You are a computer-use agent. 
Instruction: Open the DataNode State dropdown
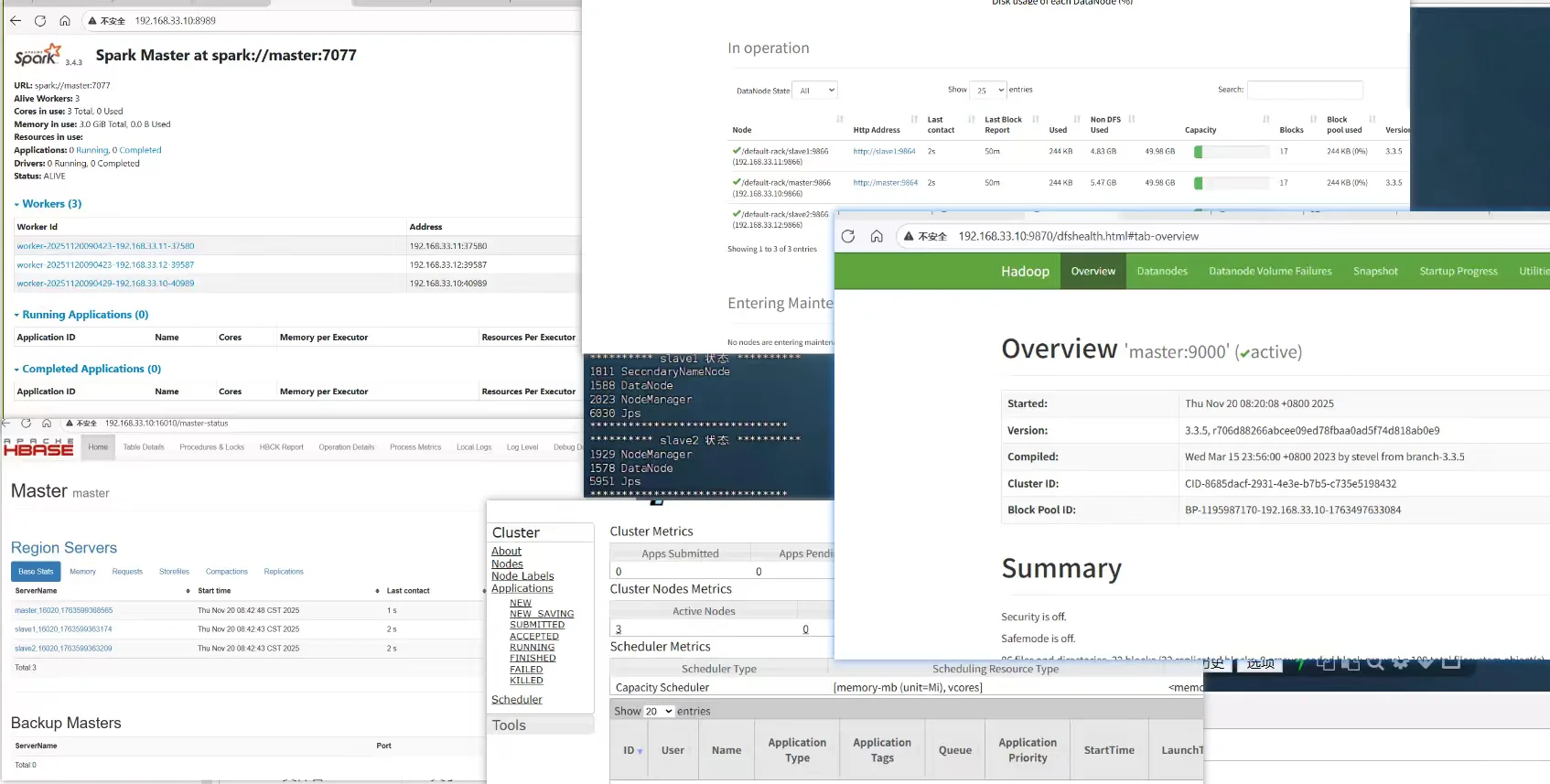(814, 91)
